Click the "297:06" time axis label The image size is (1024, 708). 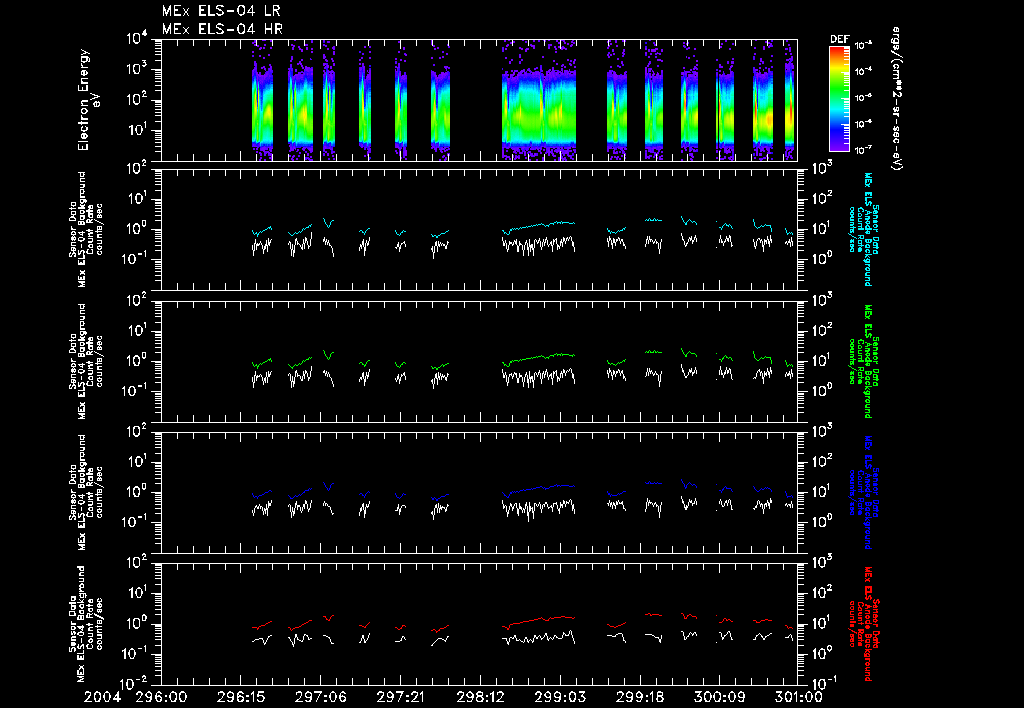coord(321,697)
